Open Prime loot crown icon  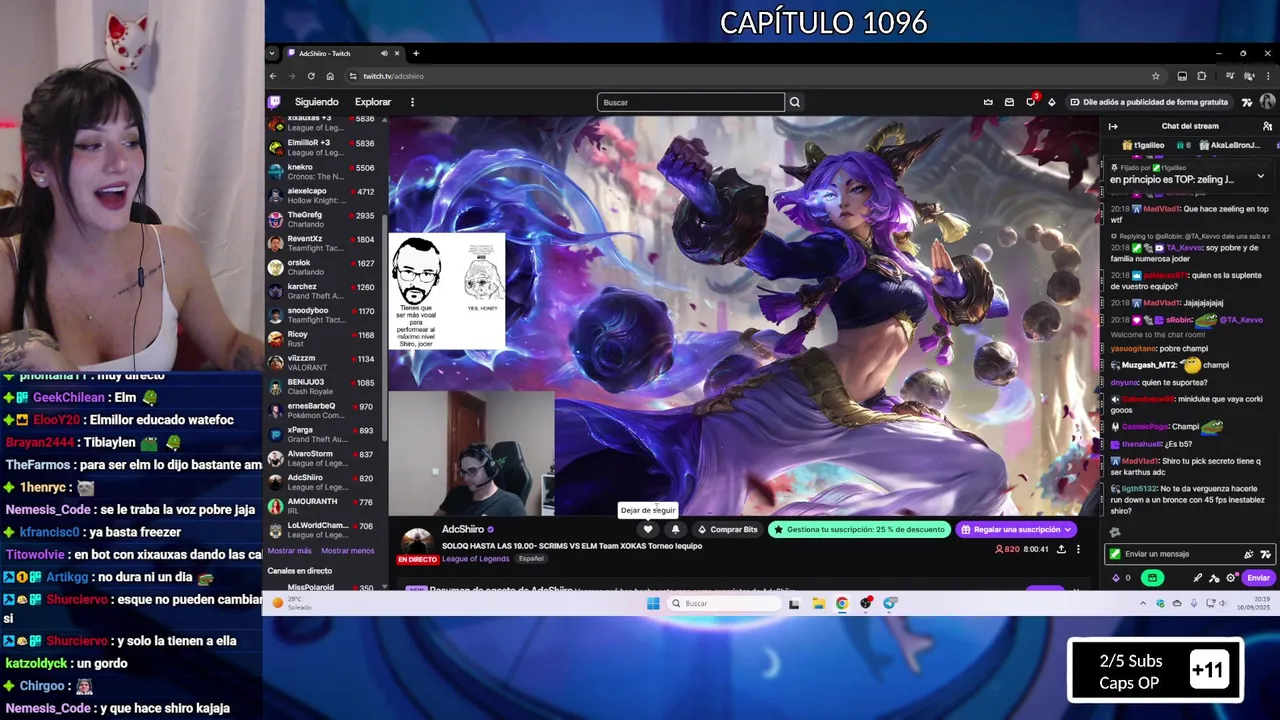[x=988, y=102]
